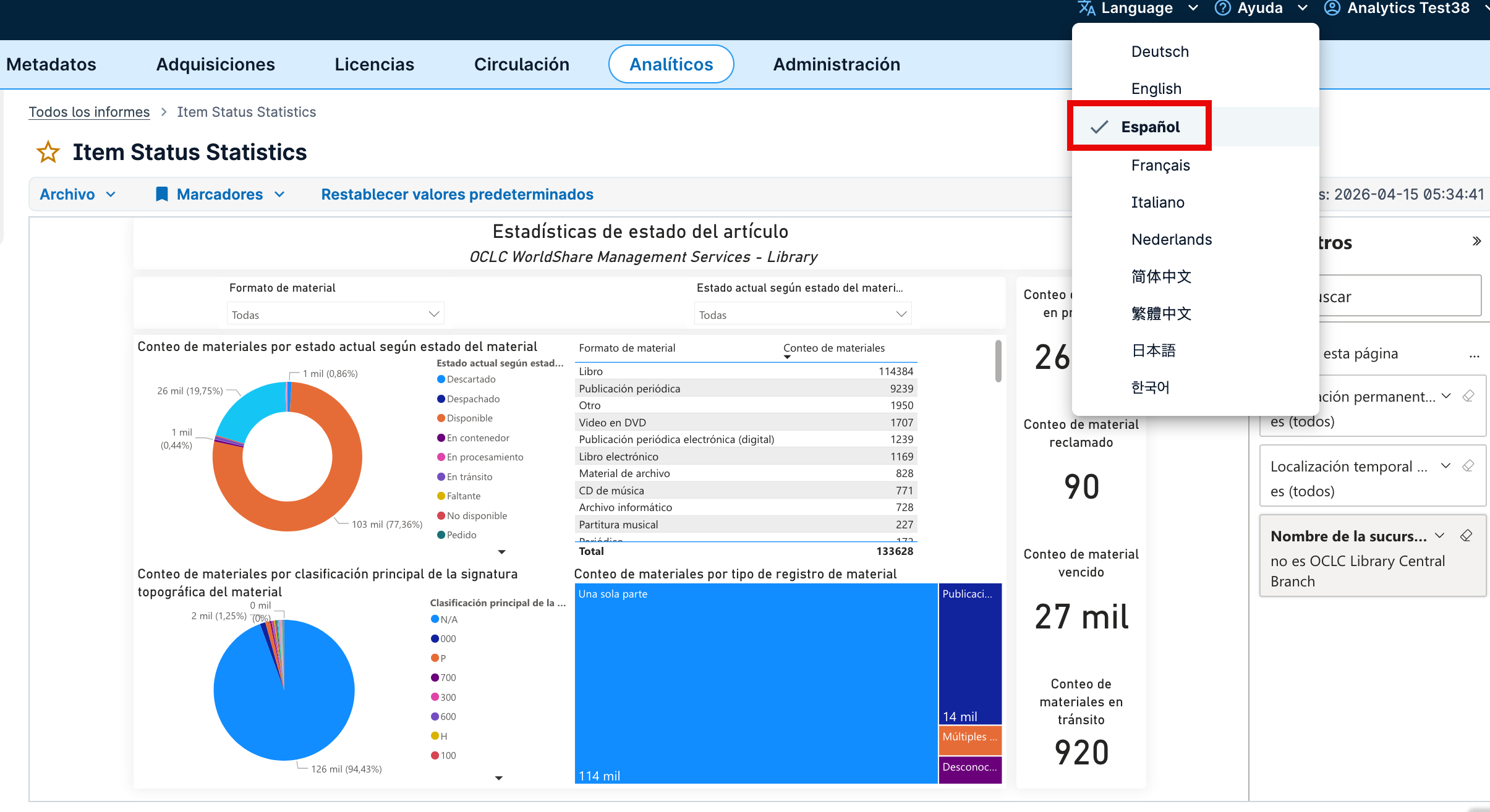Viewport: 1490px width, 812px height.
Task: Click the Language translate icon
Action: click(x=1087, y=8)
